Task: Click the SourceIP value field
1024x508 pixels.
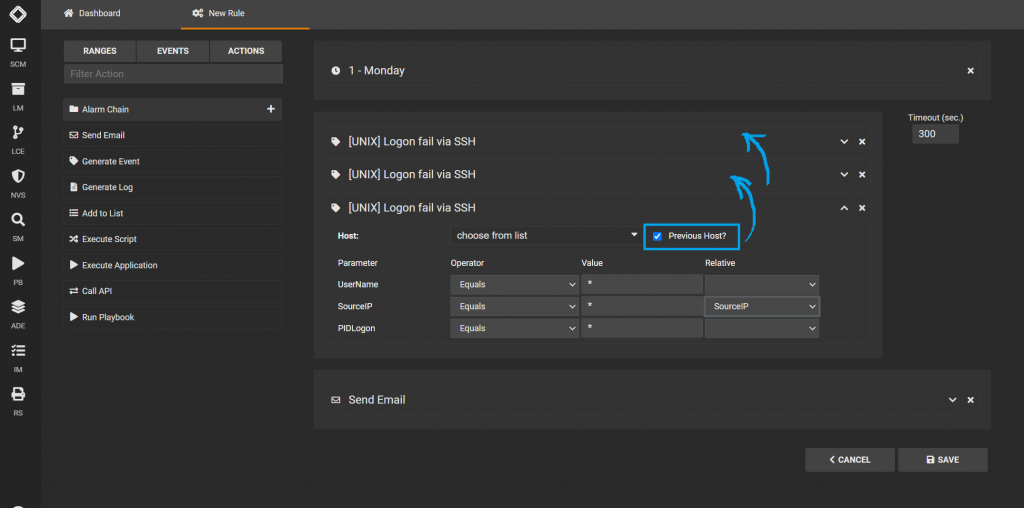Action: coord(642,306)
